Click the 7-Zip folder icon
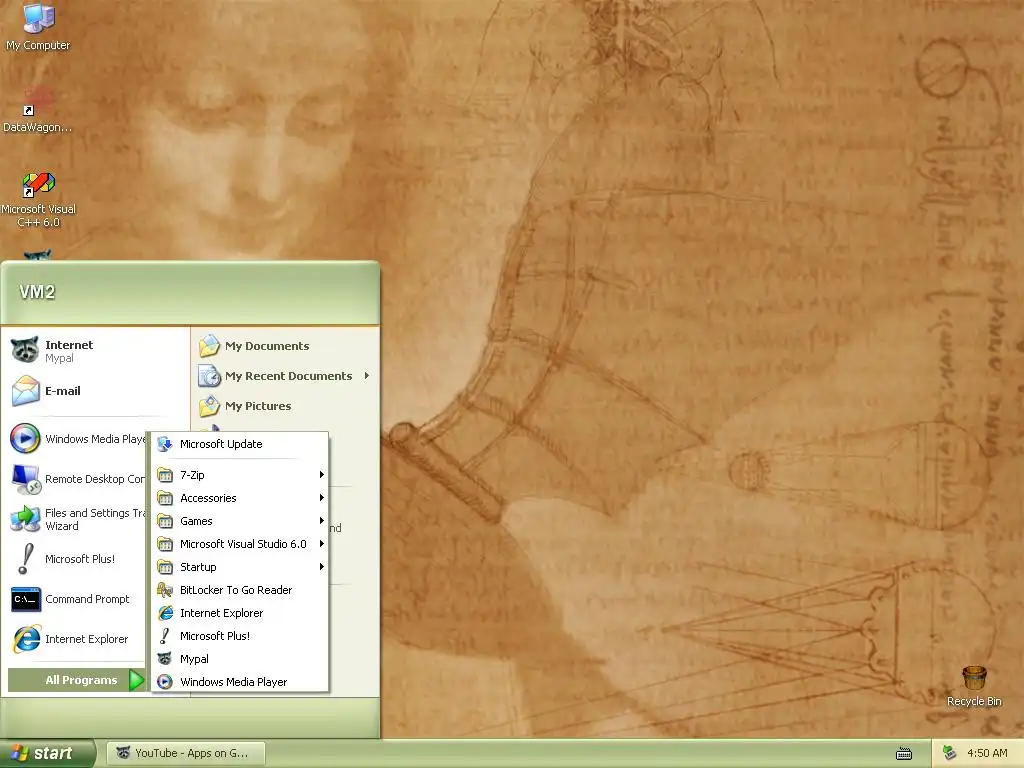The image size is (1024, 768). 165,475
